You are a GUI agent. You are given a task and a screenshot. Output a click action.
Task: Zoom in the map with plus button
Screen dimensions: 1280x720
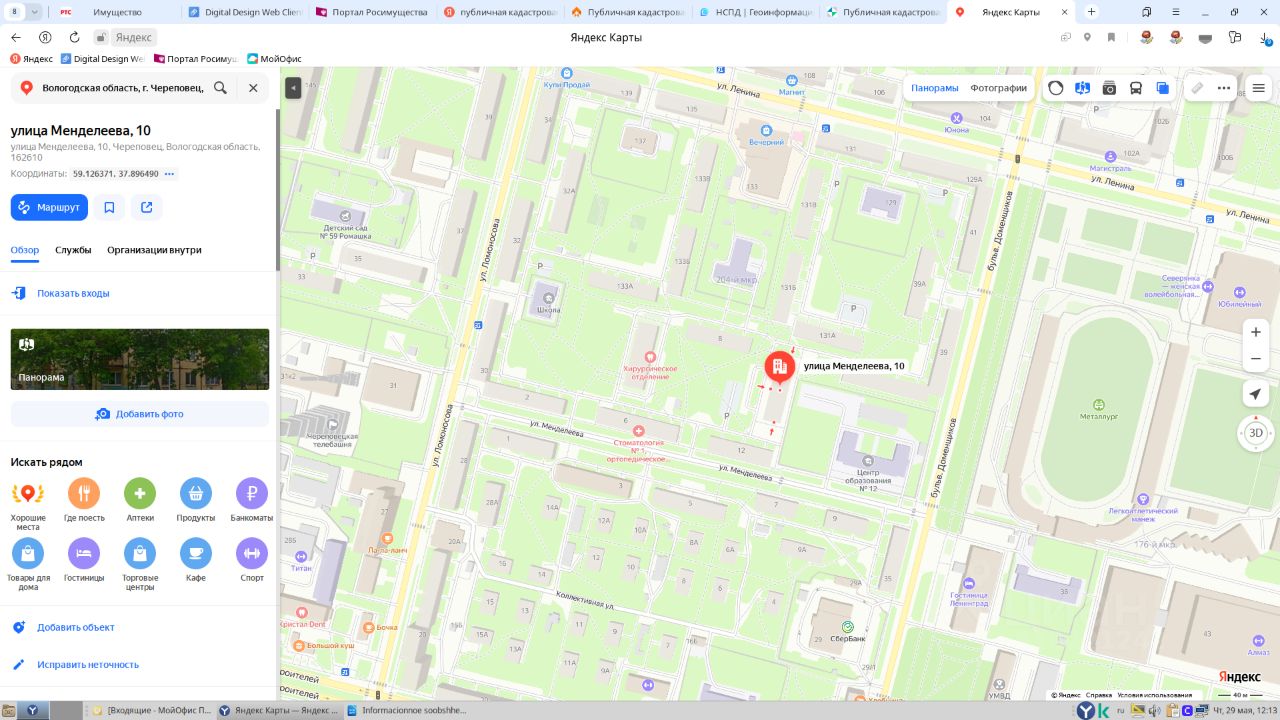click(1256, 332)
